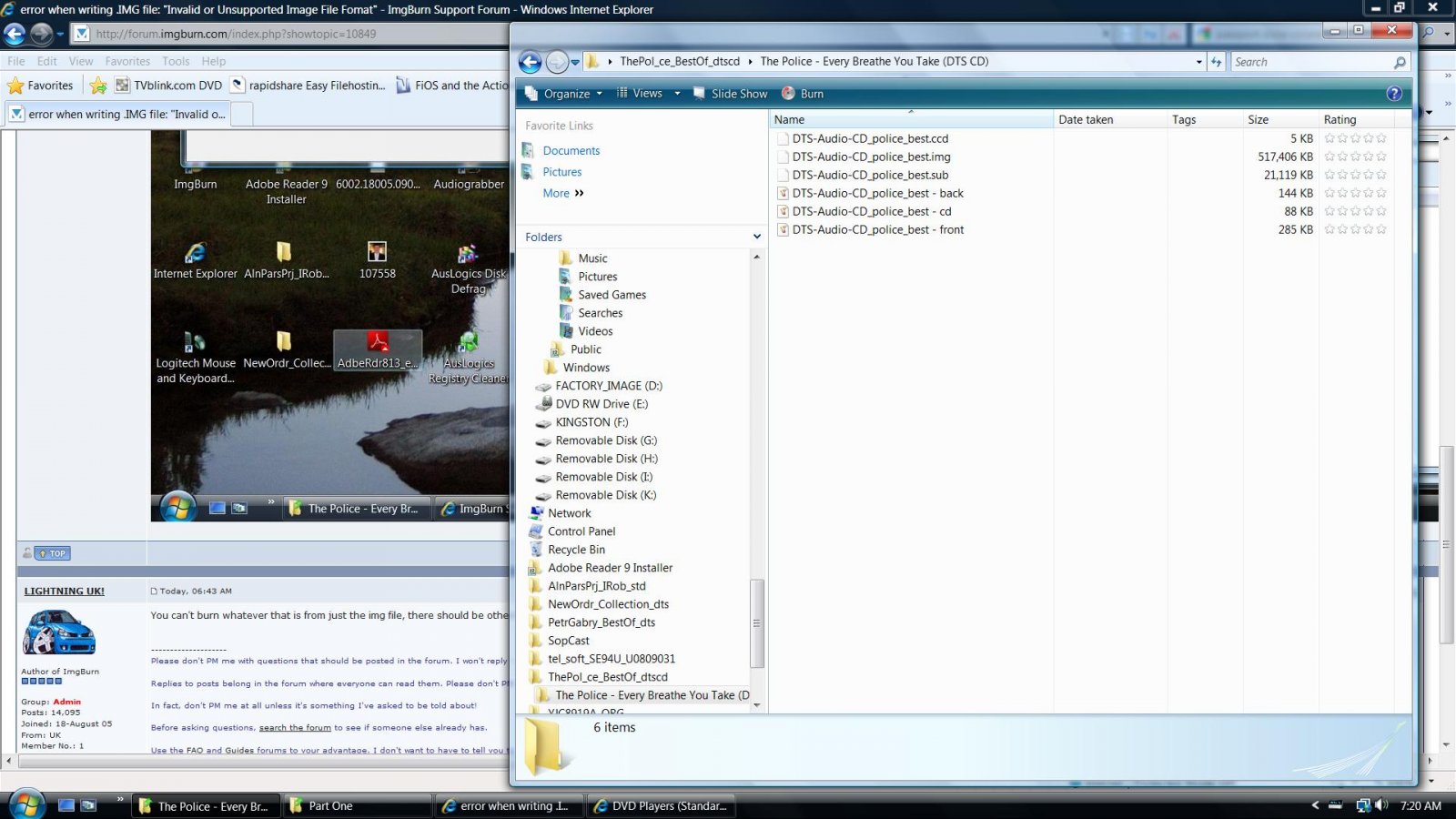Open Favorites star button in IE
Screen dimensions: 1456x819
(x=40, y=86)
